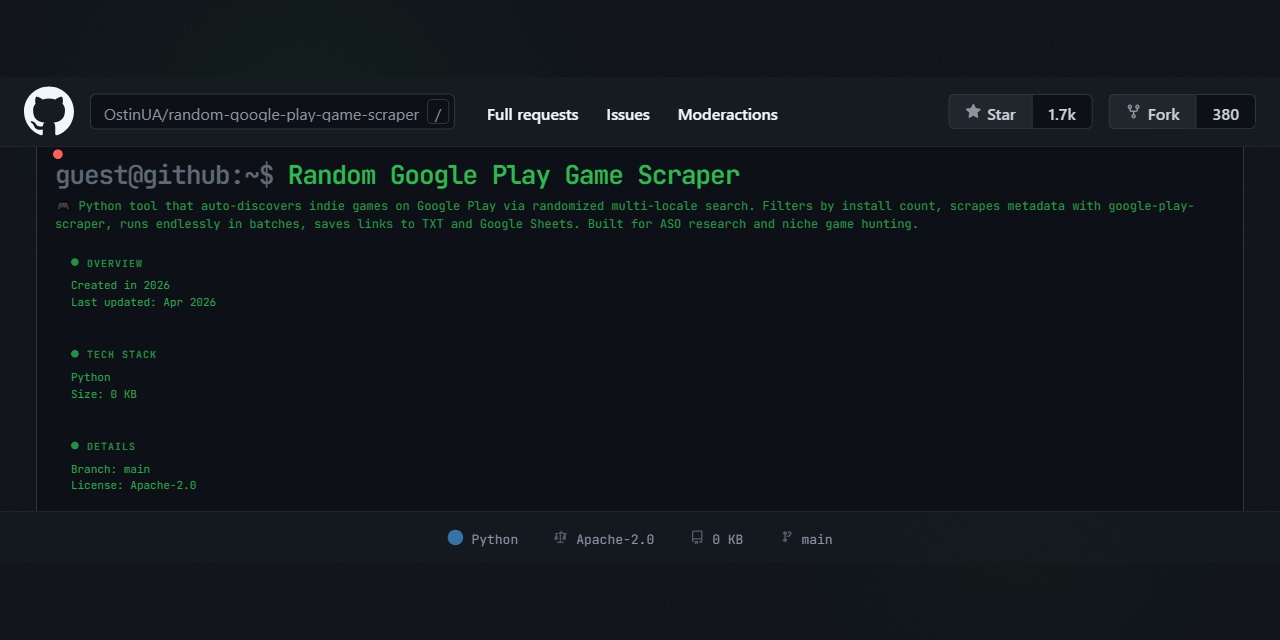
Task: Click the green bullet beside TECH STACK
Action: (75, 354)
